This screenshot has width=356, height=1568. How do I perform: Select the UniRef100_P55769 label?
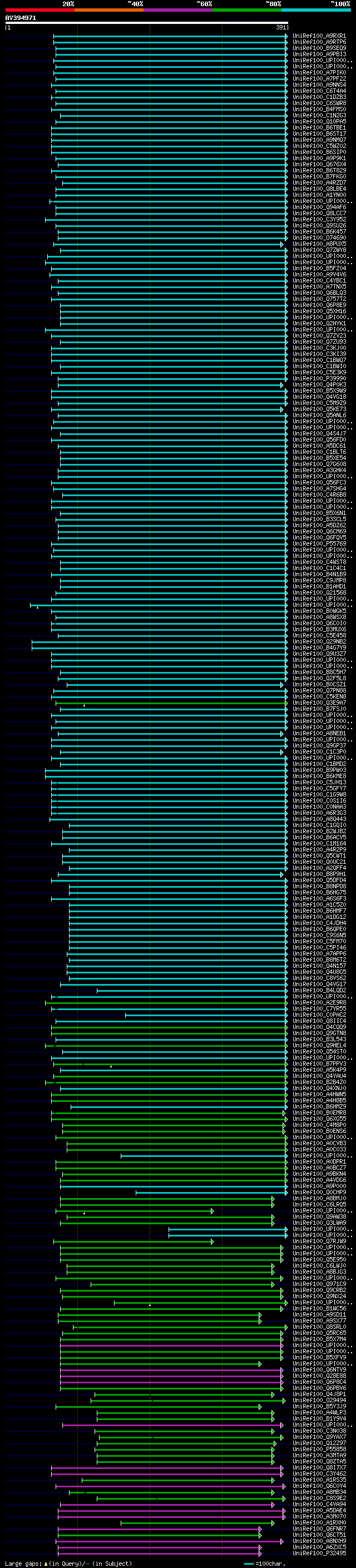[319, 543]
